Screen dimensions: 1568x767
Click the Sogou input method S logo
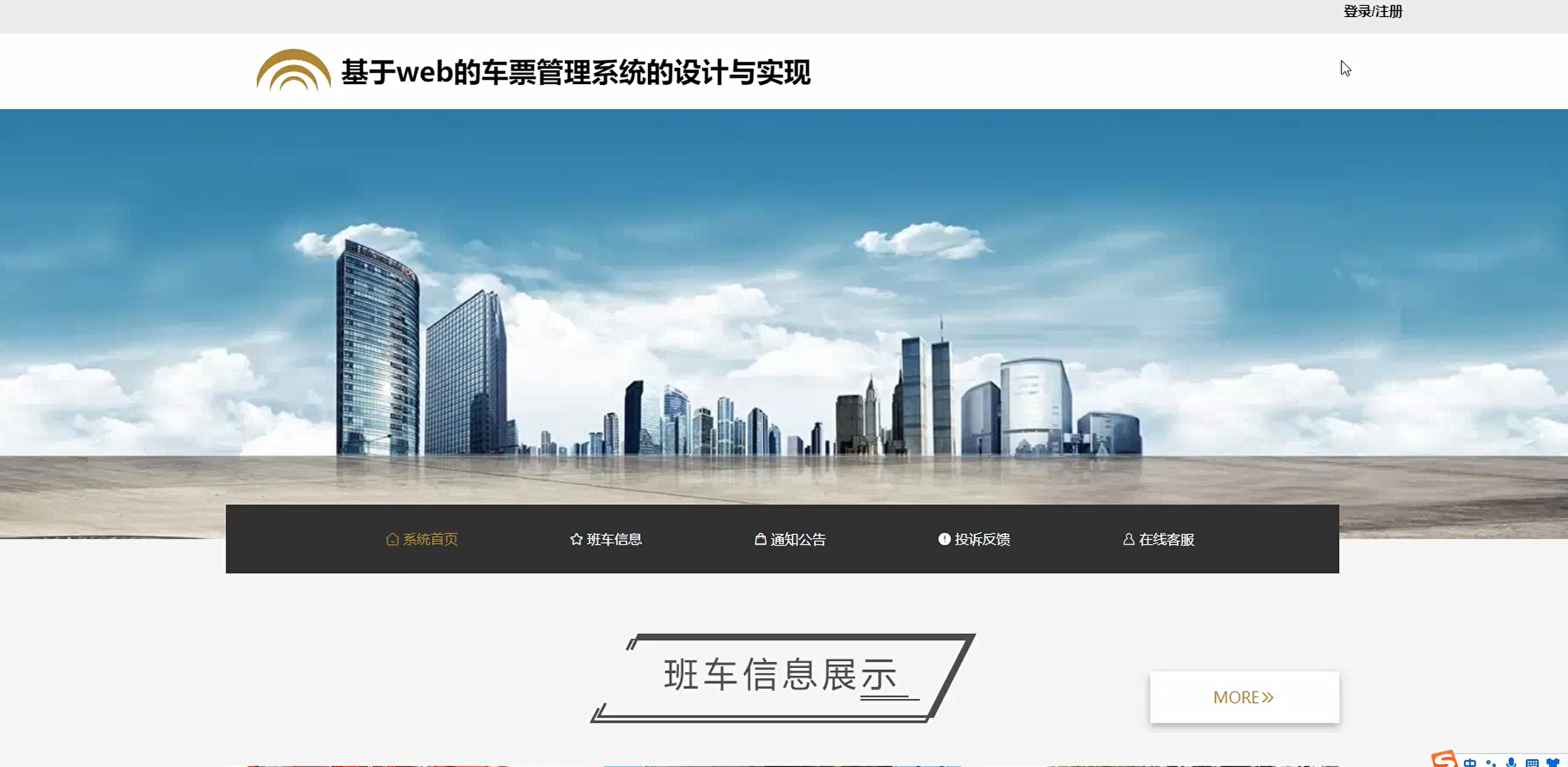point(1444,760)
